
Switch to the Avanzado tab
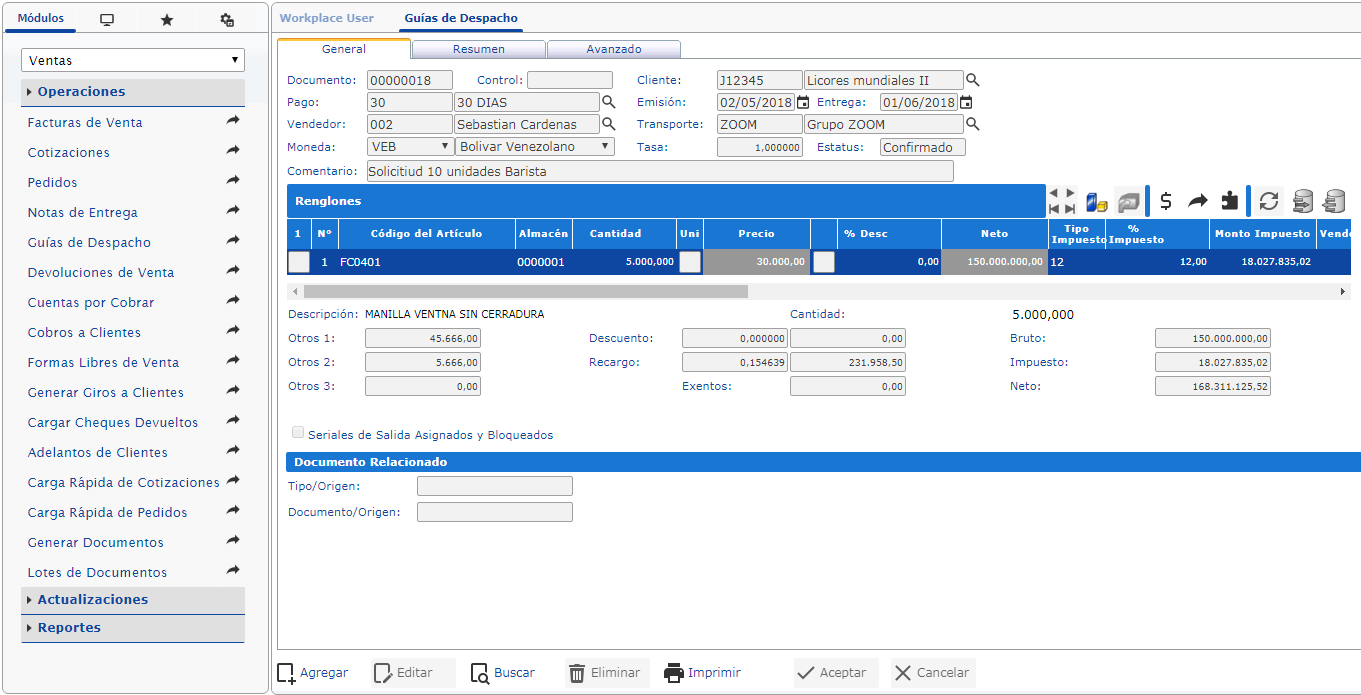pos(614,49)
